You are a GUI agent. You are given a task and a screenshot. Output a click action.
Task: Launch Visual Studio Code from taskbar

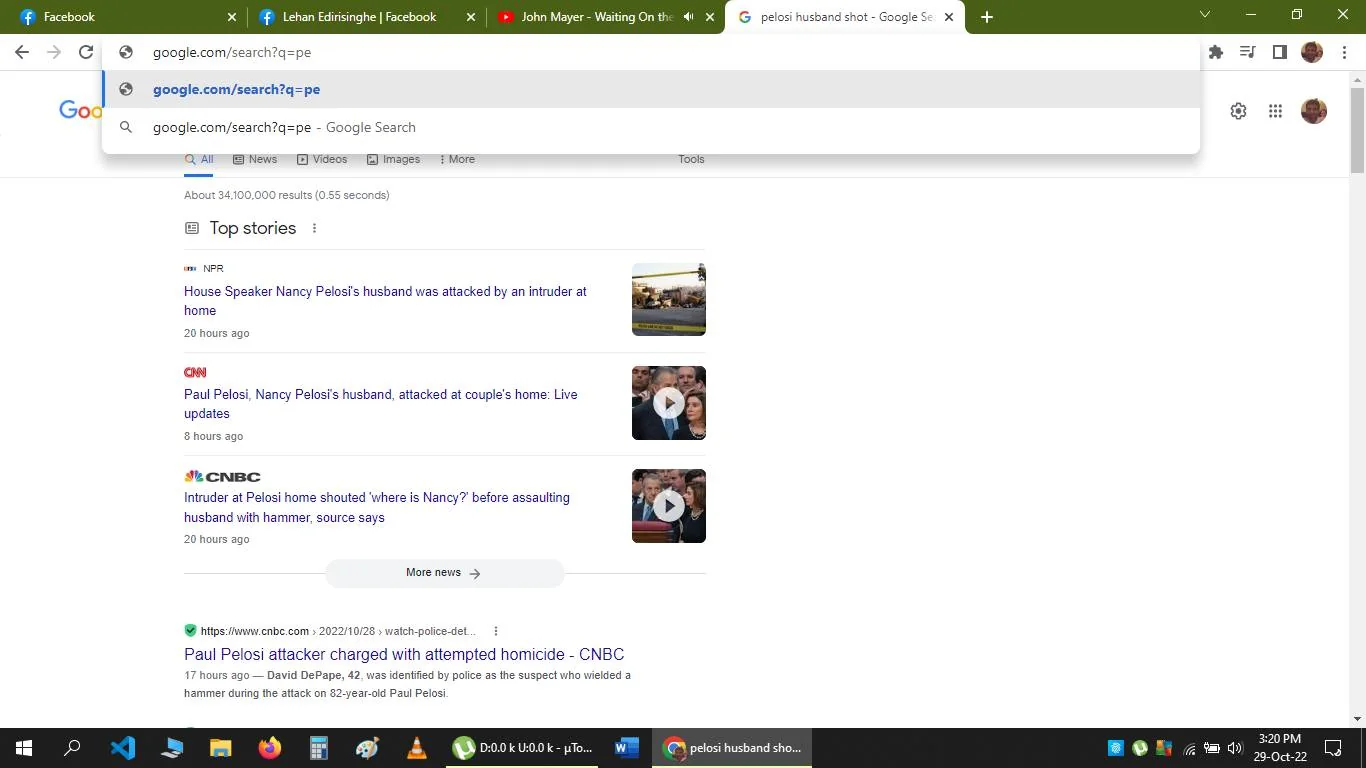[123, 748]
